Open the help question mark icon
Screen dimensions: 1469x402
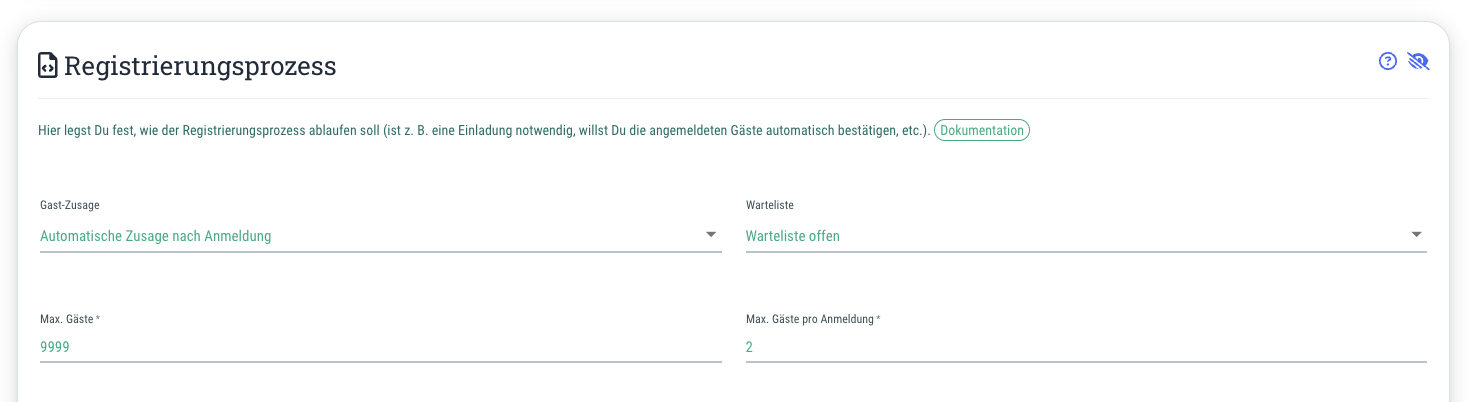(x=1387, y=62)
